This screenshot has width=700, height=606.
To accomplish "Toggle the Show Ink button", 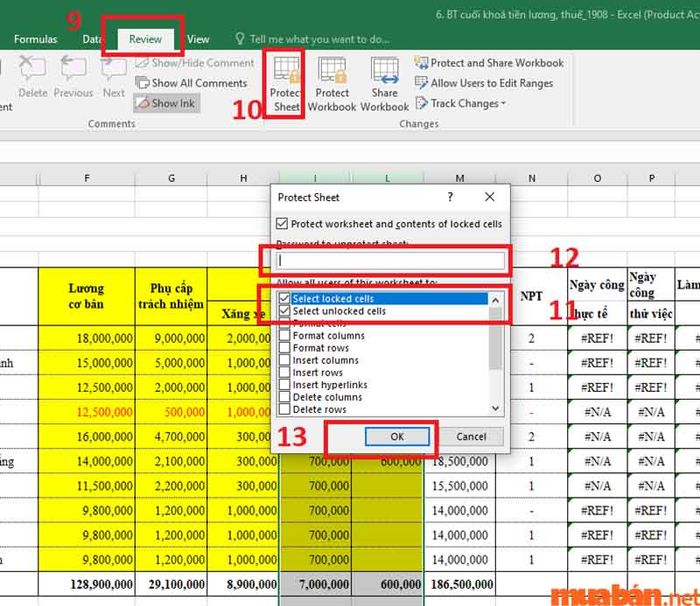I will pyautogui.click(x=167, y=103).
